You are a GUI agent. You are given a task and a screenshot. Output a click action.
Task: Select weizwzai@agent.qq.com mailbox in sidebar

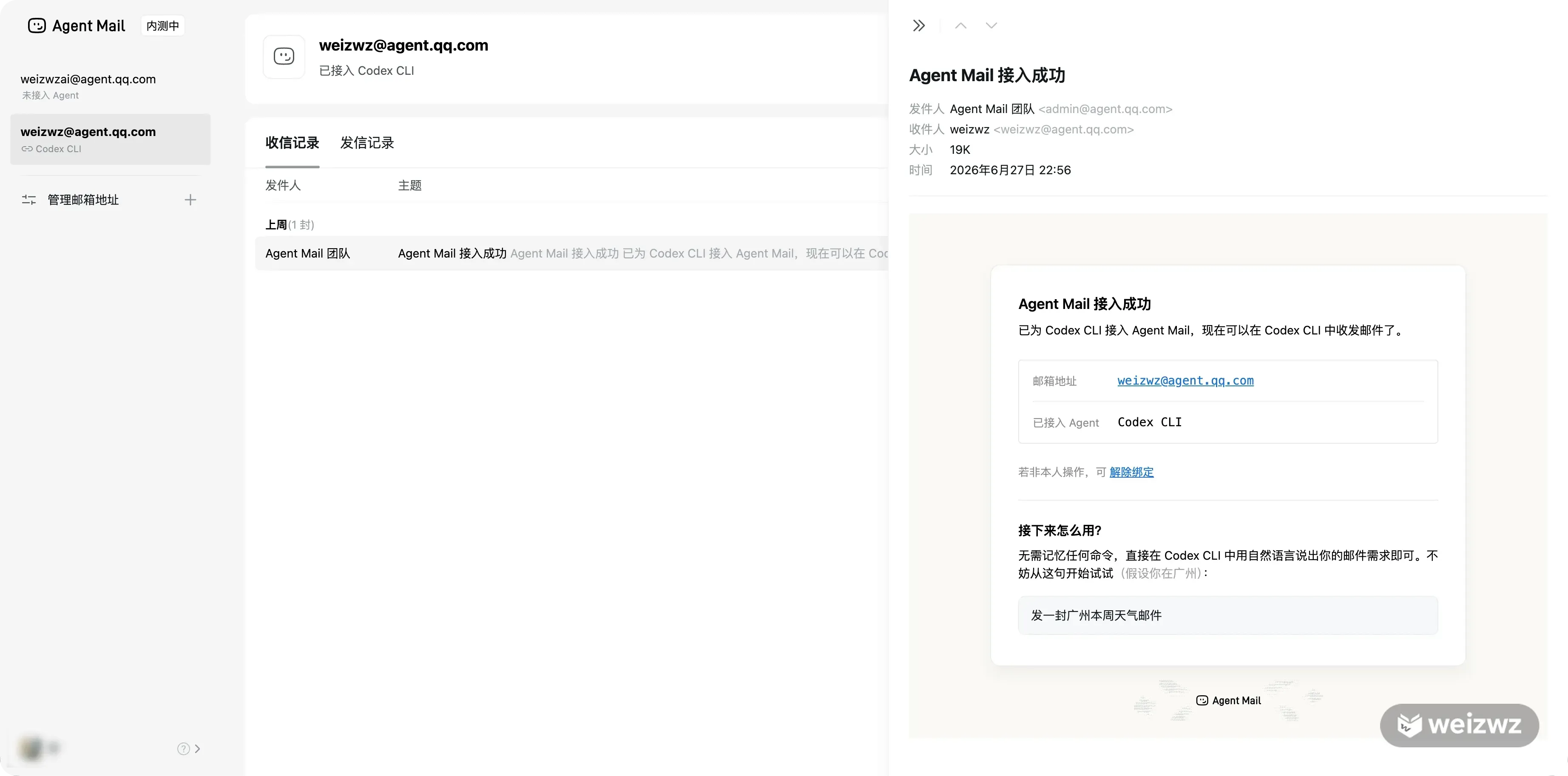point(110,86)
